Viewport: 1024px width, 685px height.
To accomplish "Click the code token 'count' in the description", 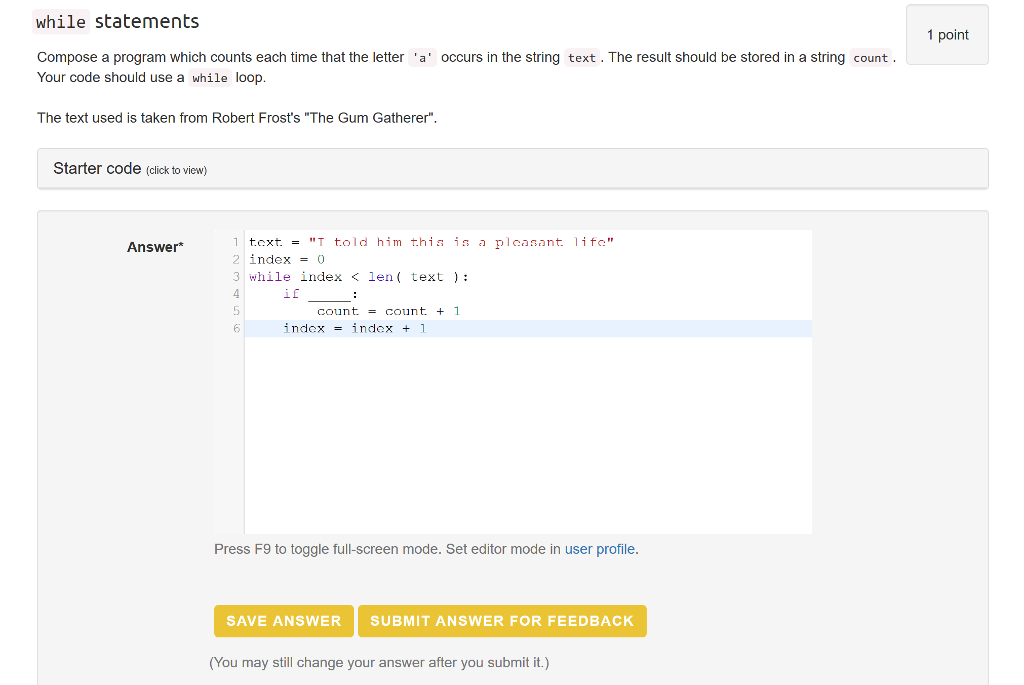I will tap(870, 57).
